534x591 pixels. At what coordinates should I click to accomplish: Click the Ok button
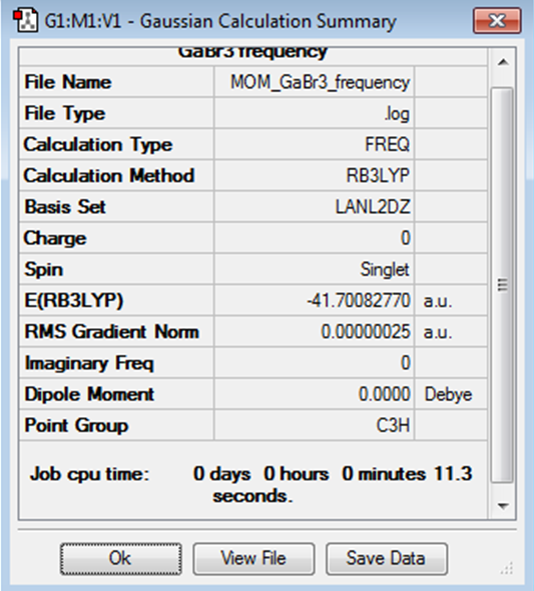[121, 559]
